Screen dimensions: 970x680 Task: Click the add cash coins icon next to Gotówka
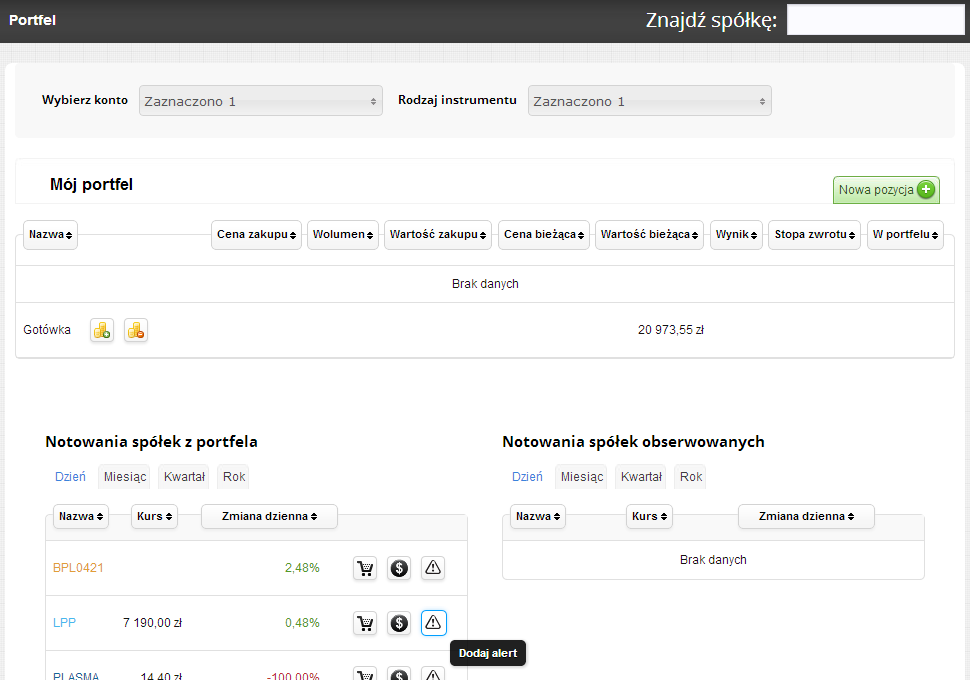tap(102, 330)
